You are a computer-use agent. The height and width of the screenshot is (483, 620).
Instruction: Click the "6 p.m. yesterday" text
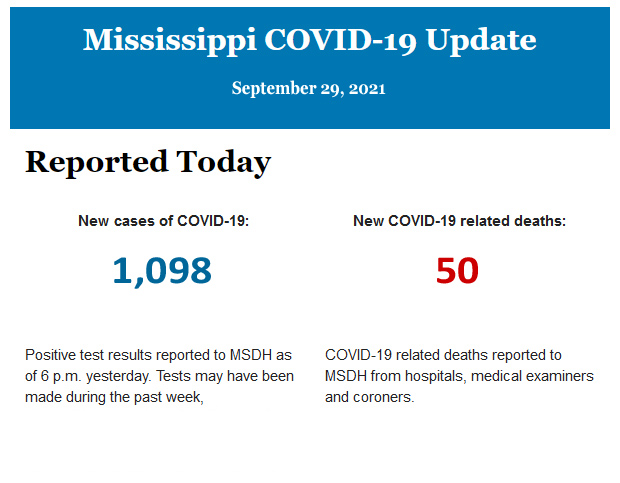(94, 376)
